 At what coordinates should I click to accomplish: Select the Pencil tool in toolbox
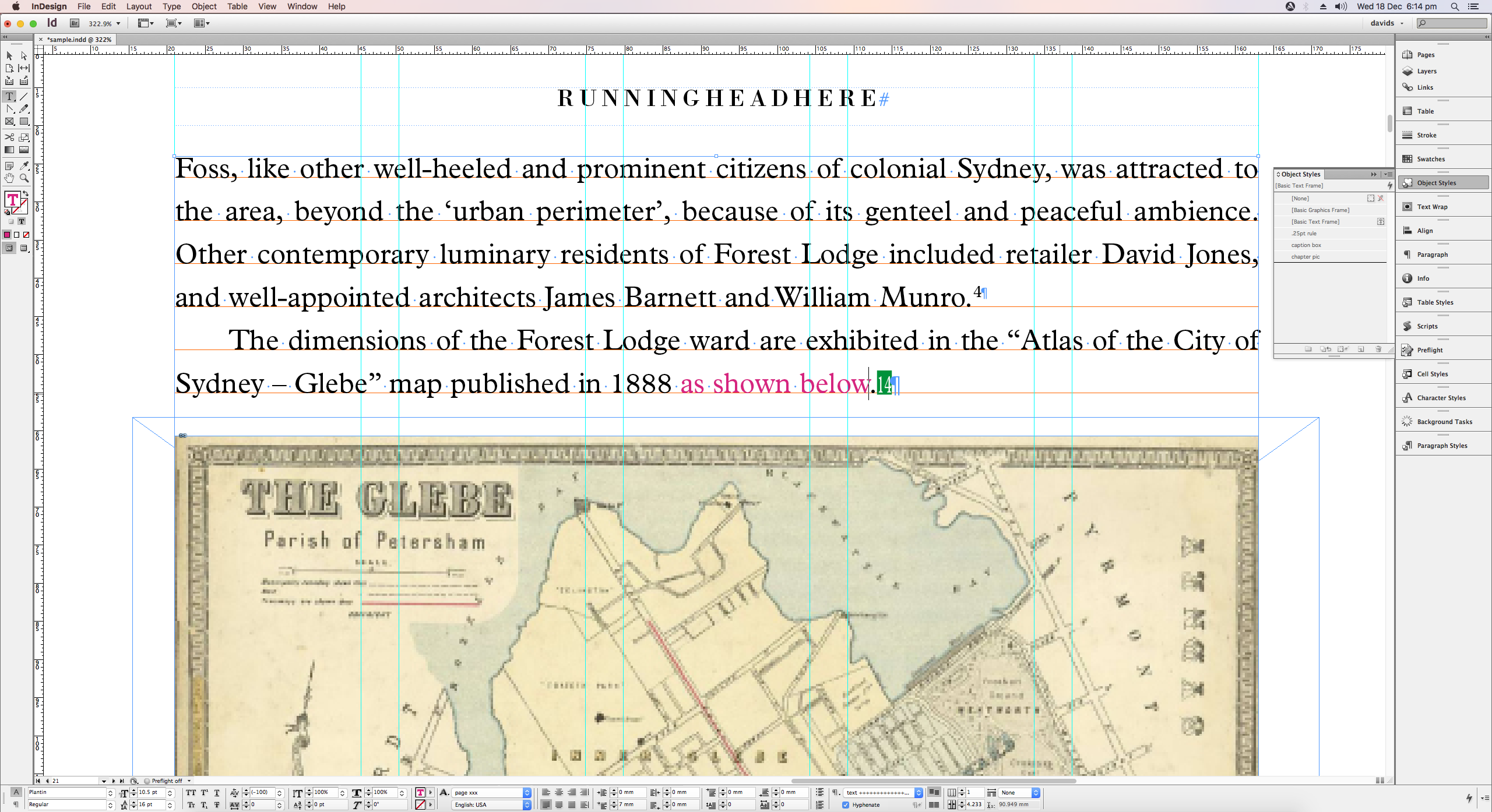24,109
